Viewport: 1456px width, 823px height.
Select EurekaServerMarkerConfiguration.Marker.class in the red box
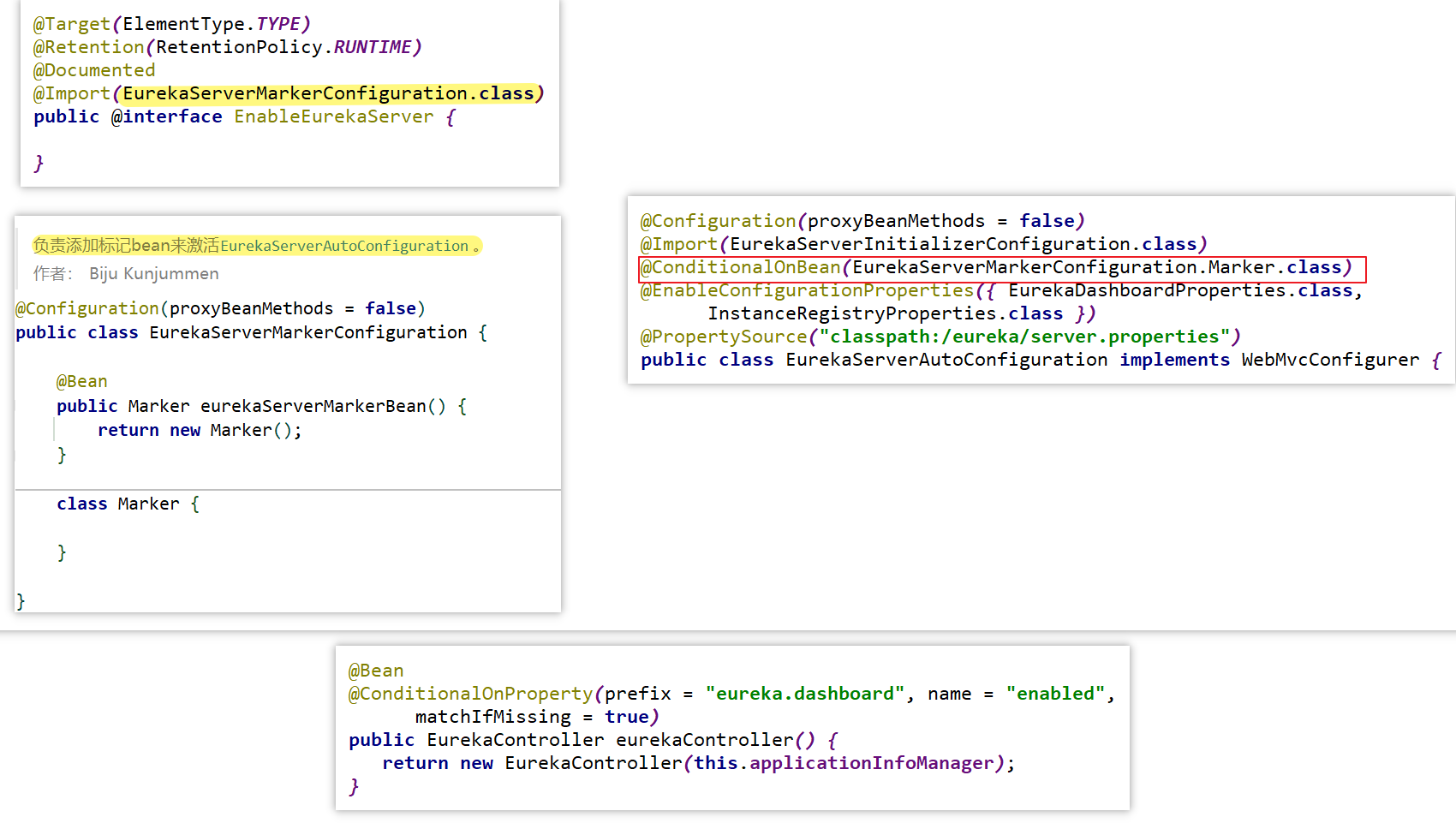[1097, 267]
